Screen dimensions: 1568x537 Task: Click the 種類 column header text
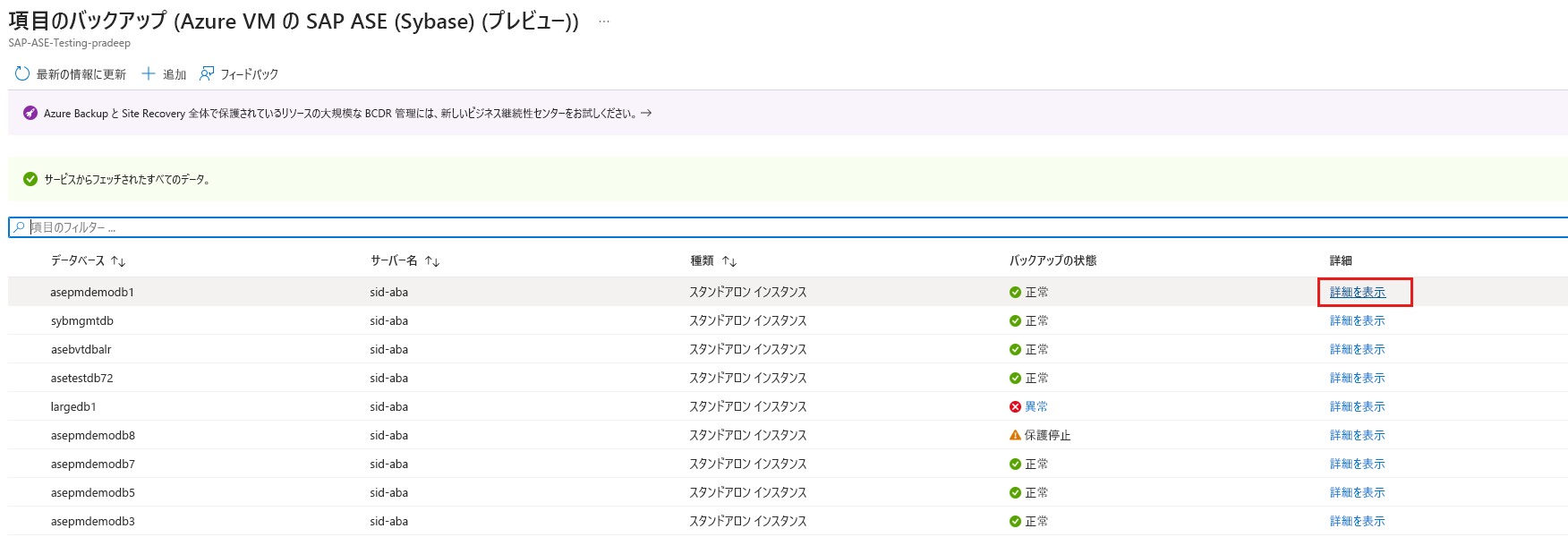click(703, 260)
